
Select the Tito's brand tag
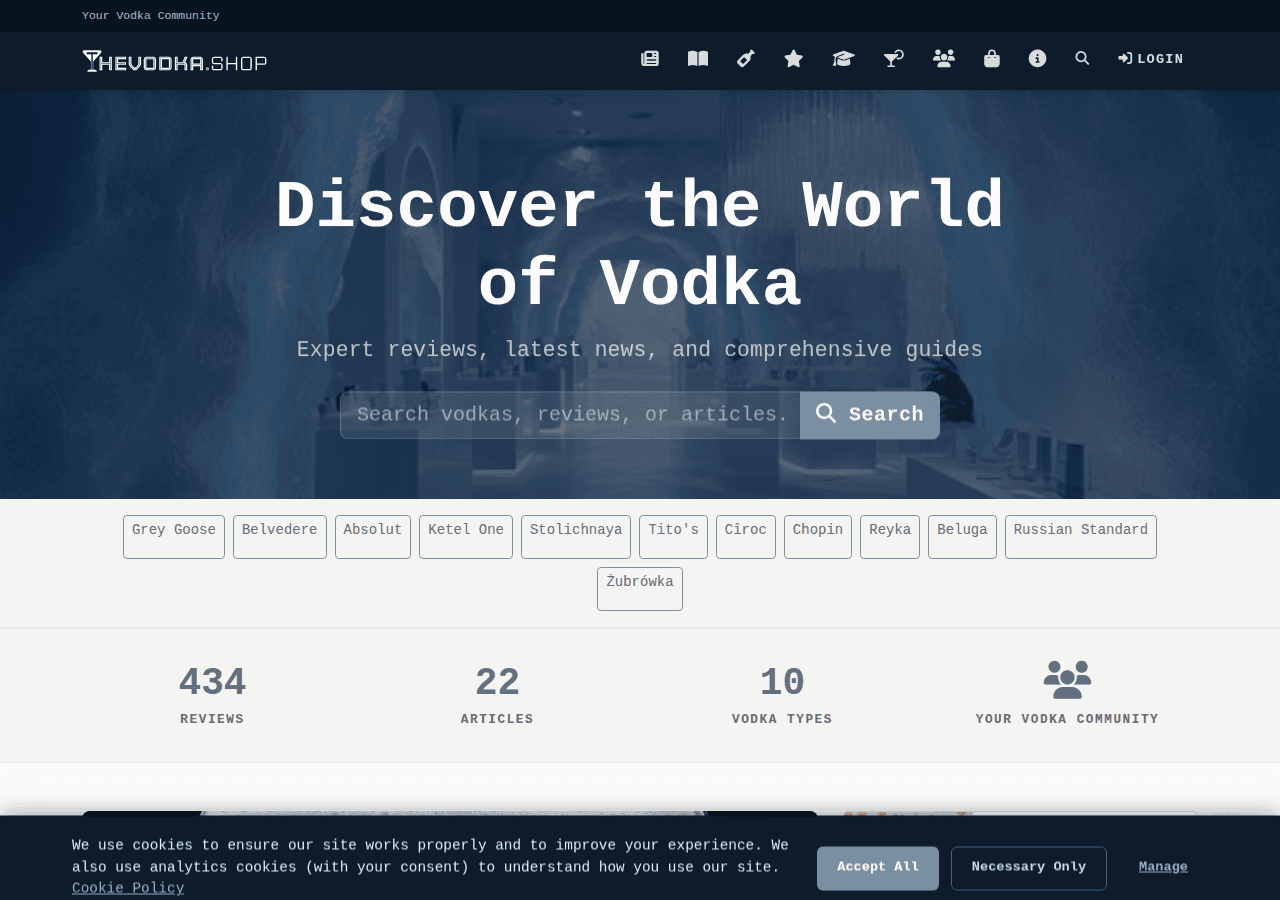674,537
